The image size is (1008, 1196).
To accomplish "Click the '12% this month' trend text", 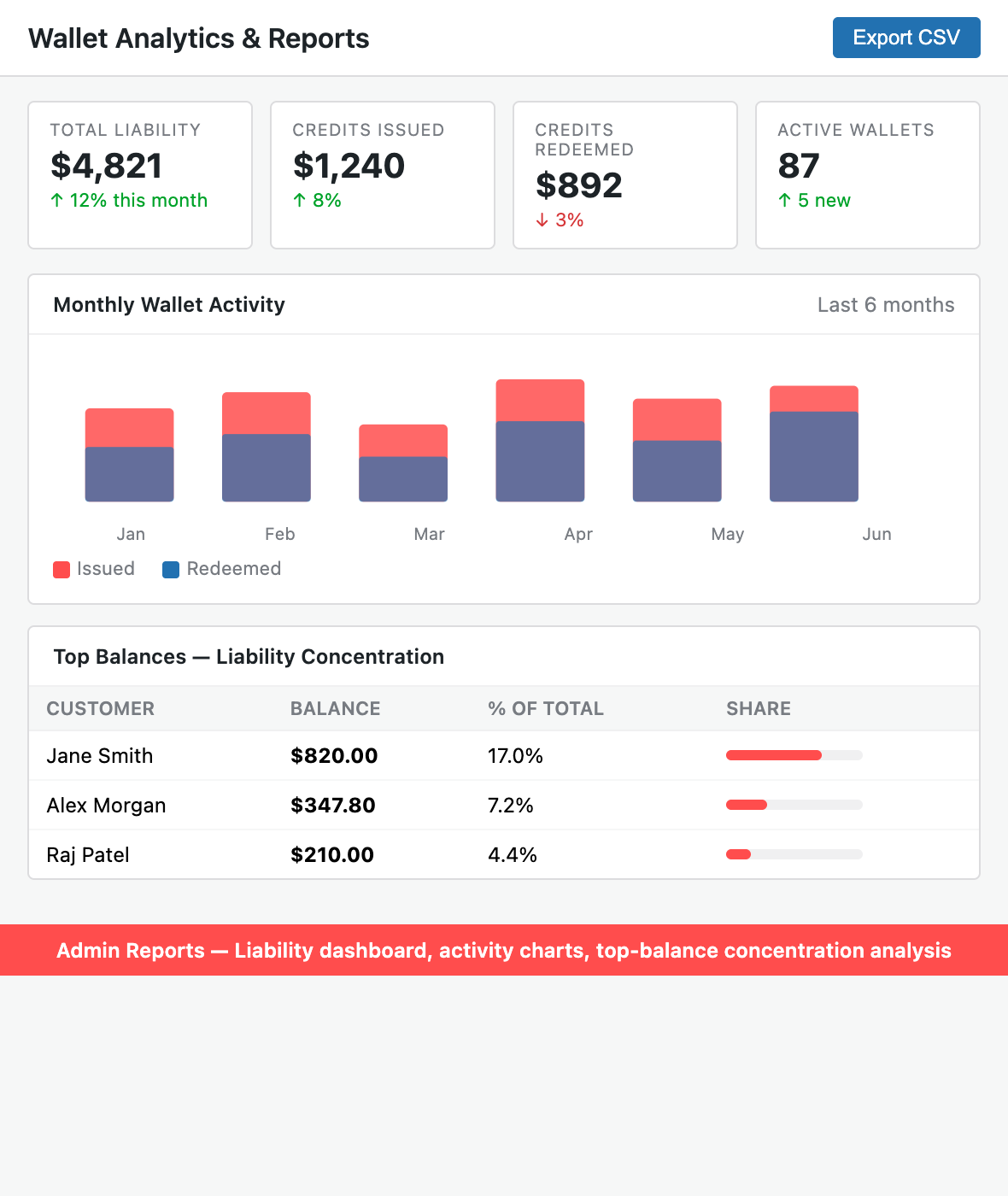I will [129, 200].
